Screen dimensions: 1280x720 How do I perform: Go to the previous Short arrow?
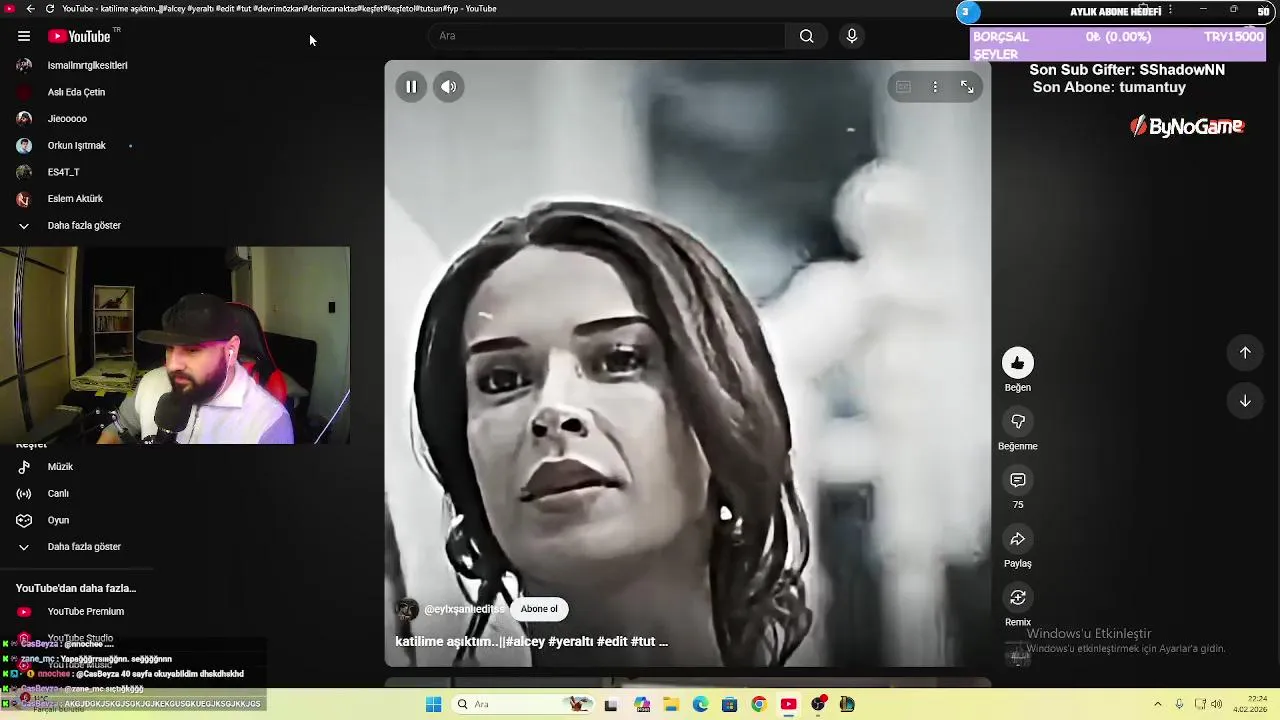click(1245, 352)
